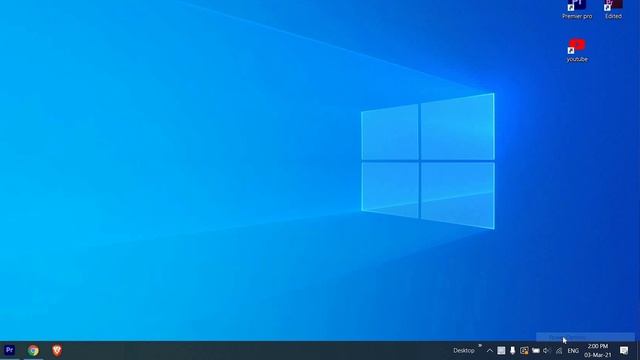This screenshot has width=640, height=360.
Task: Open the network Wi-Fi tray icon
Action: tap(559, 351)
